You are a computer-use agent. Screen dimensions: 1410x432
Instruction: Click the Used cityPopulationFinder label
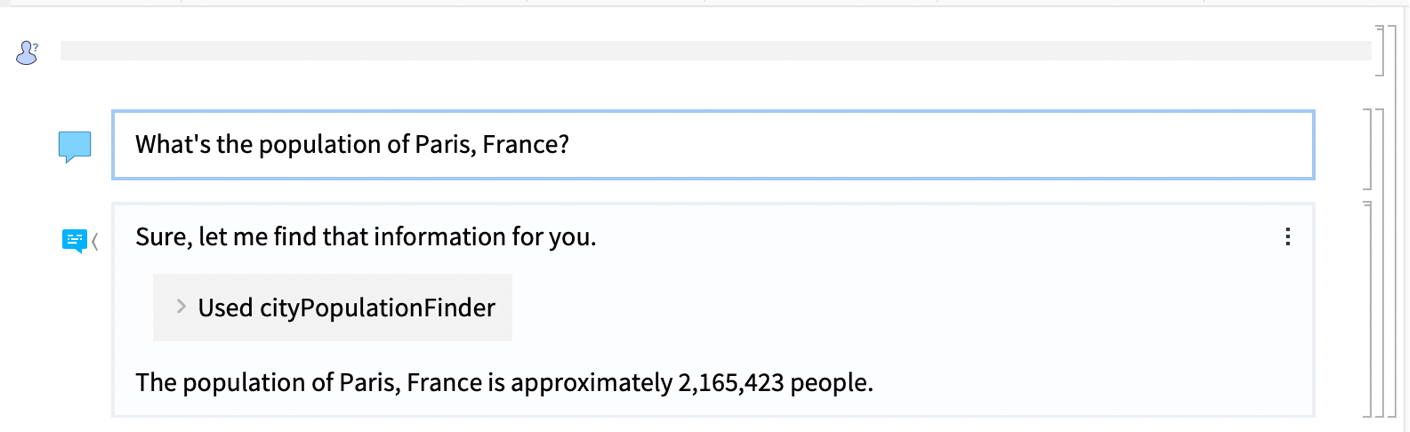tap(346, 308)
